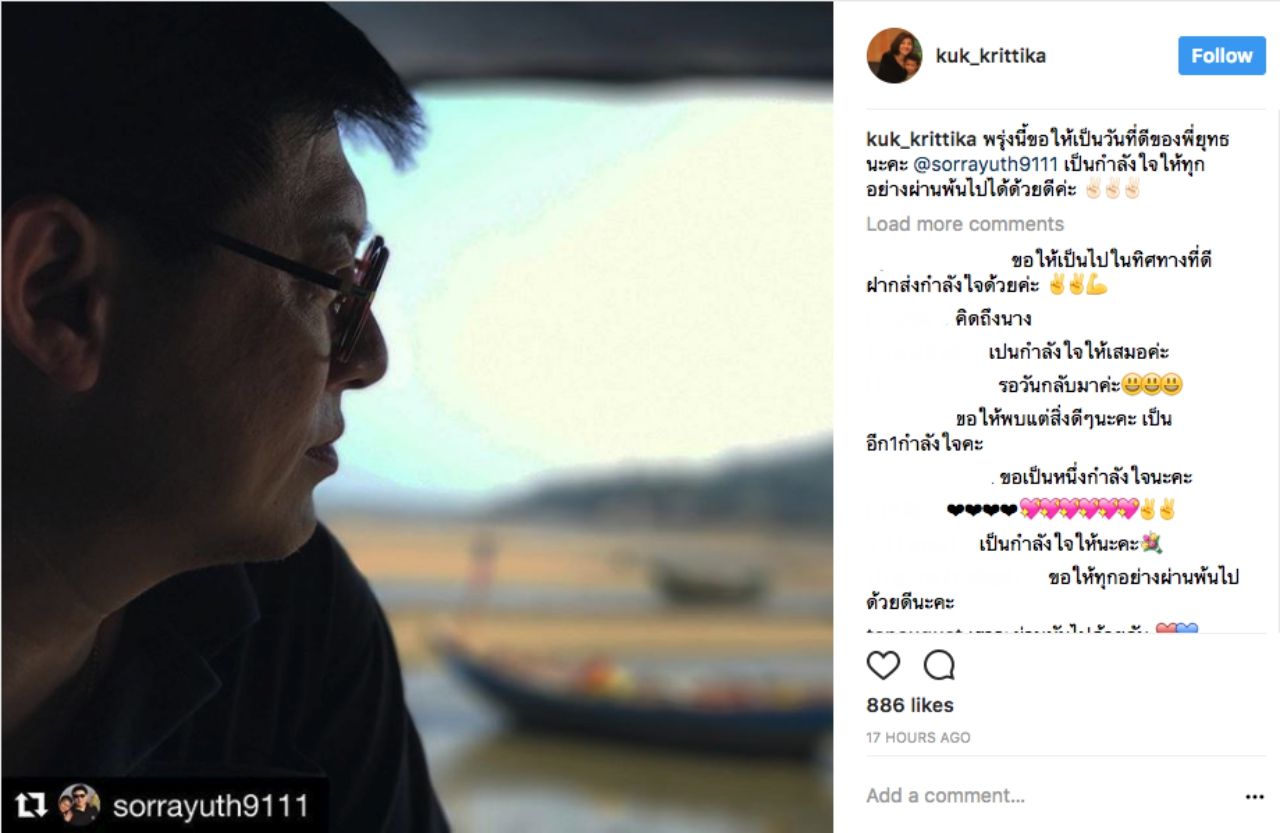Click the sorrayuth9111 repost label on photo

pos(210,806)
